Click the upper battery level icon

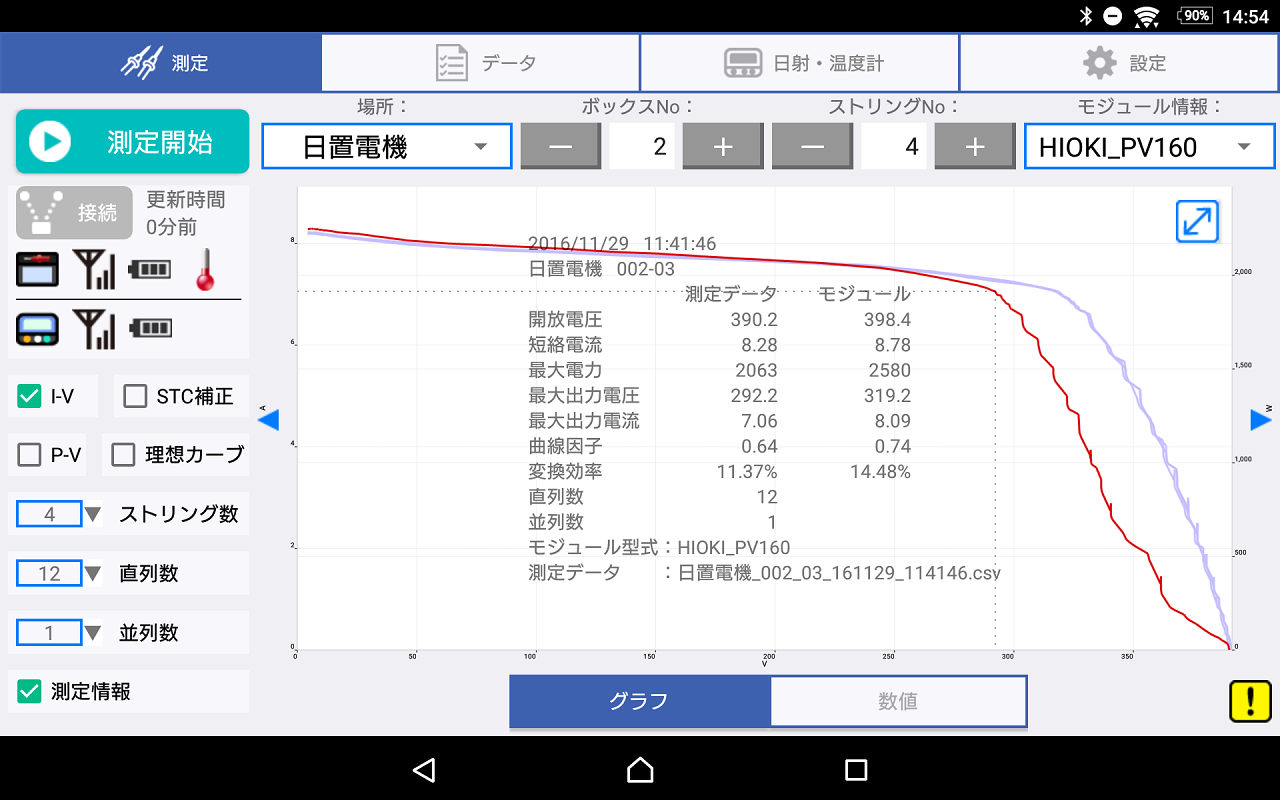coord(150,269)
